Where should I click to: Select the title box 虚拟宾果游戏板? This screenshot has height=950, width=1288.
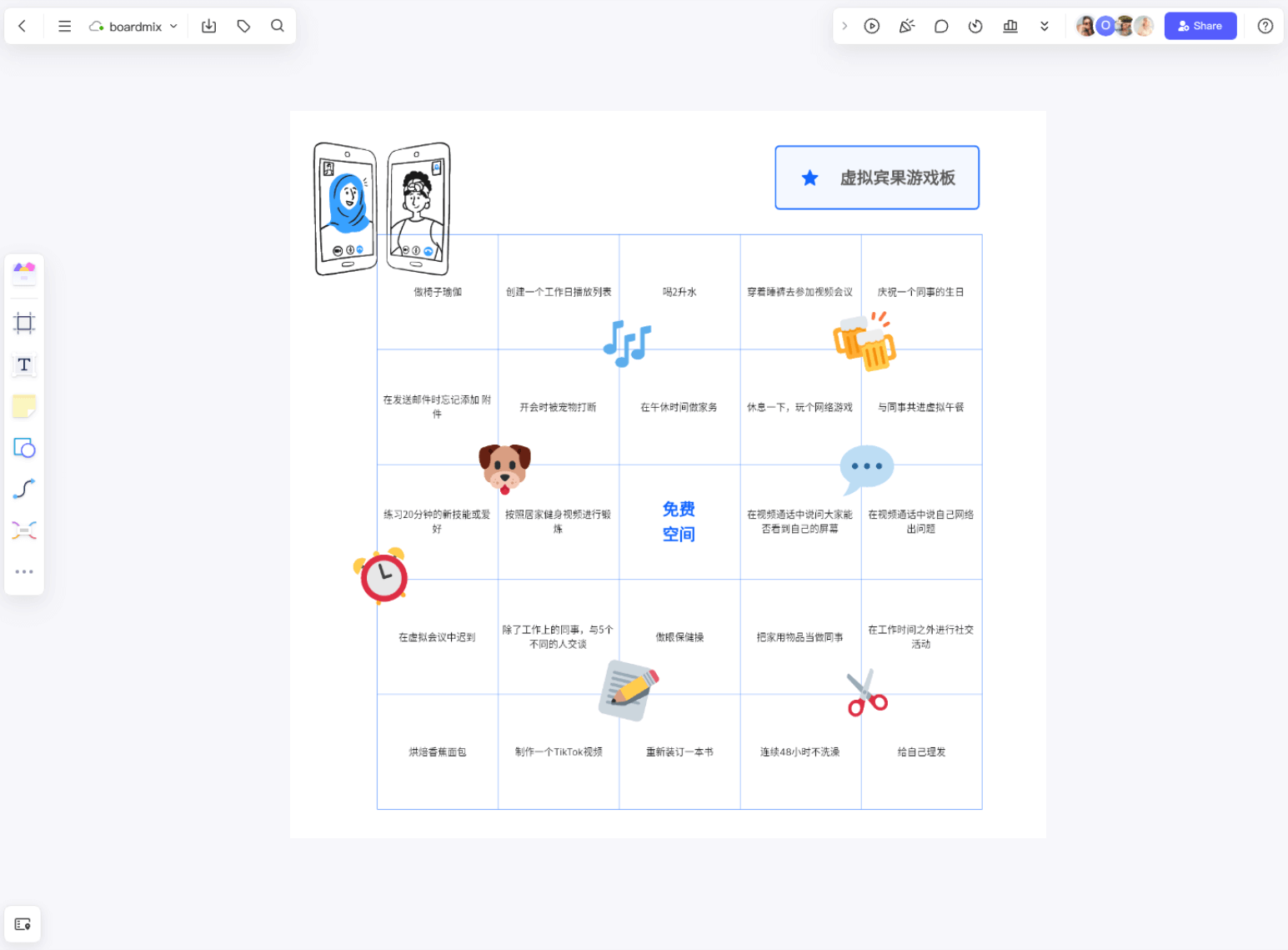pos(877,178)
